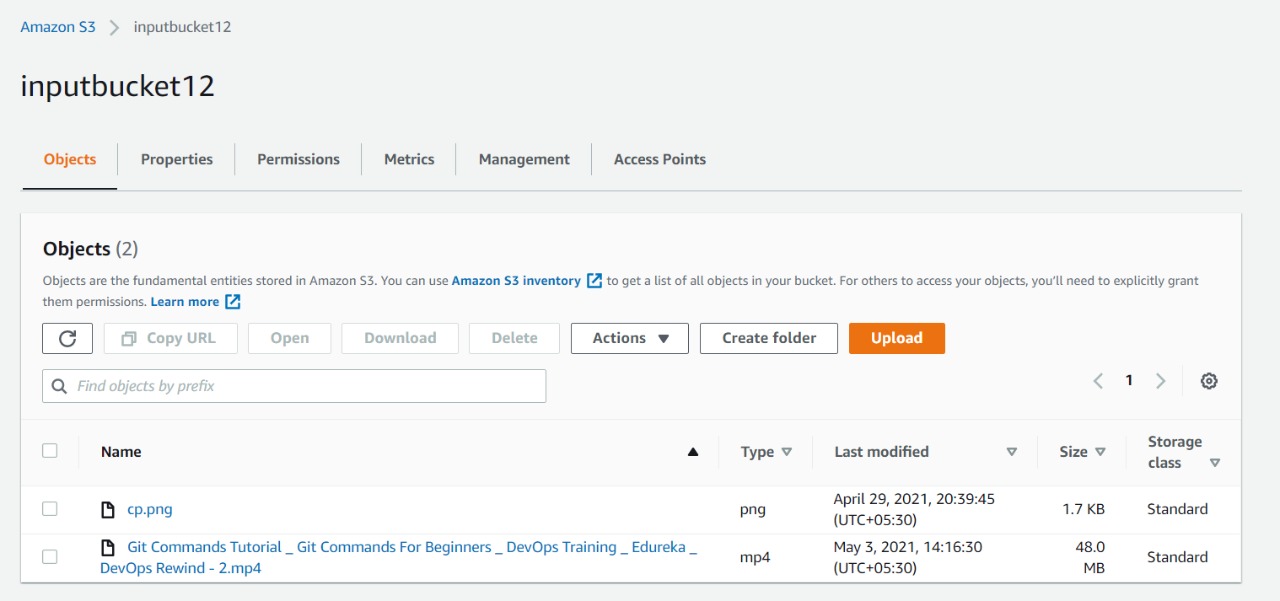The width and height of the screenshot is (1280, 601).
Task: Open the Permissions tab
Action: coord(298,159)
